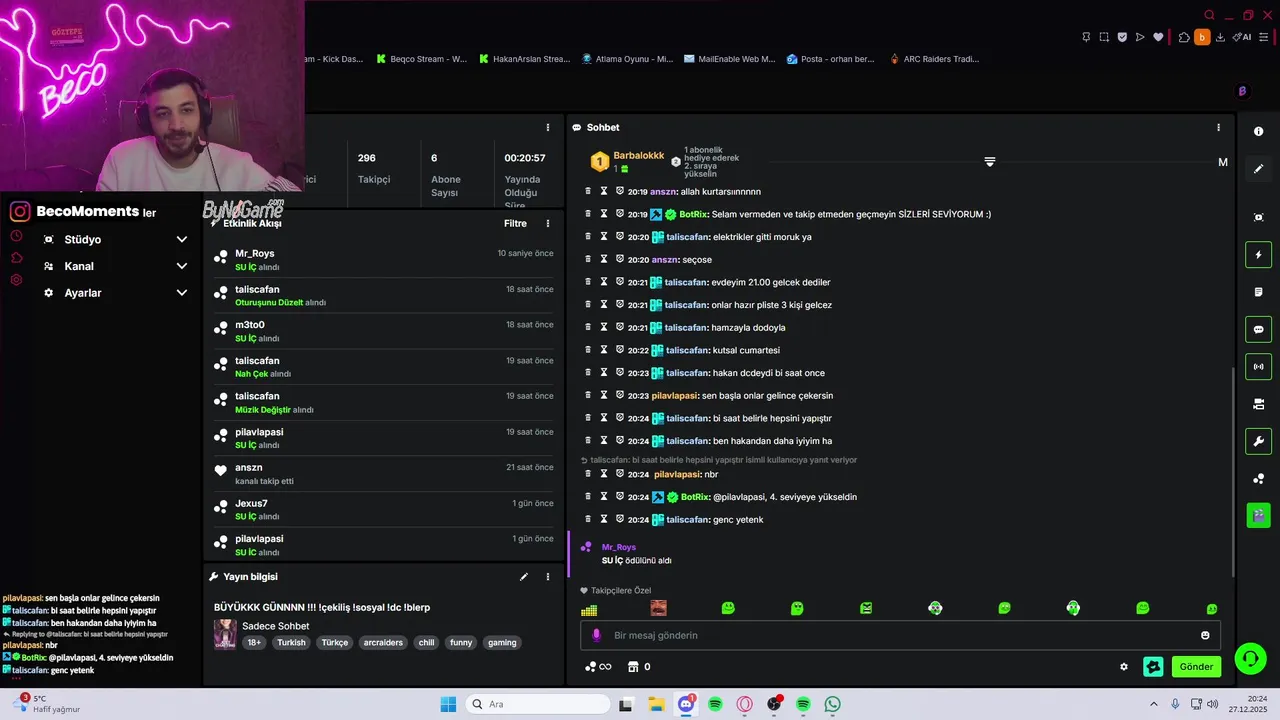Switch to Beqco Stream browser tab
Viewport: 1280px width, 720px height.
[x=421, y=59]
